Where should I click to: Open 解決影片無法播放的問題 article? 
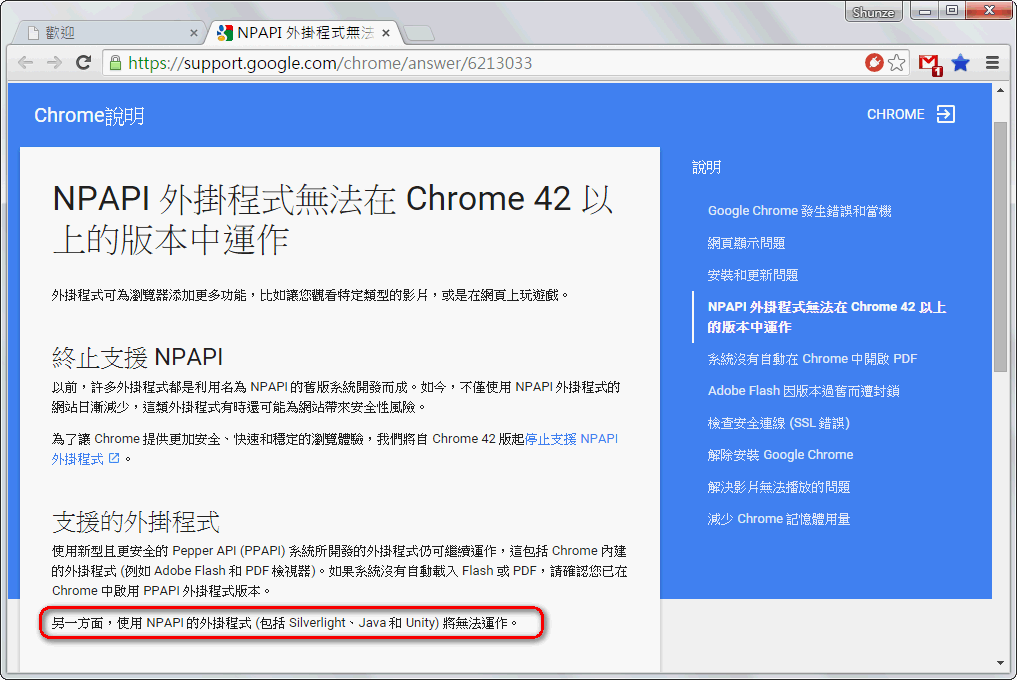(x=779, y=487)
